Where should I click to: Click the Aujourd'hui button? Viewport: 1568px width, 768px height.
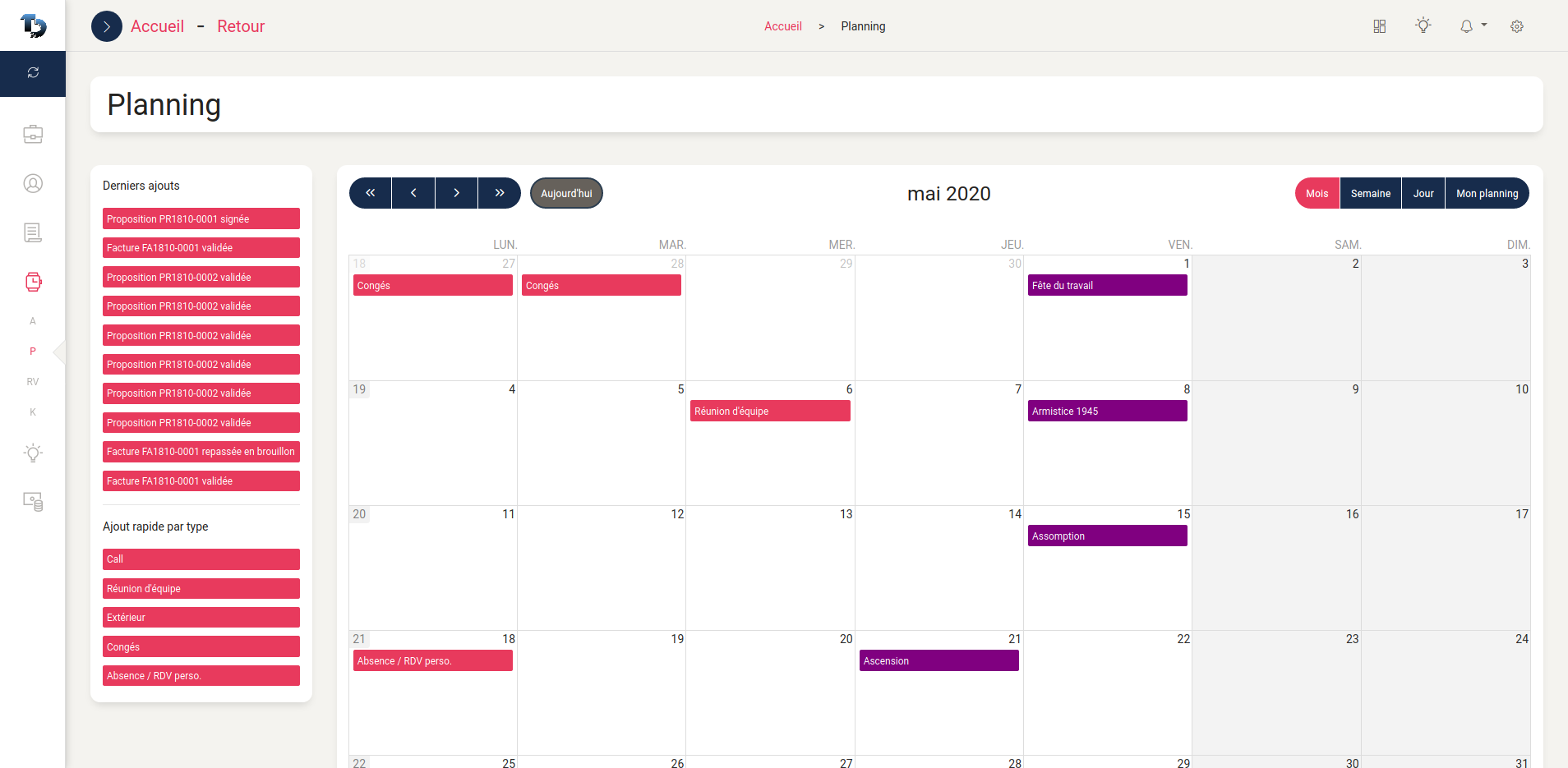tap(566, 193)
